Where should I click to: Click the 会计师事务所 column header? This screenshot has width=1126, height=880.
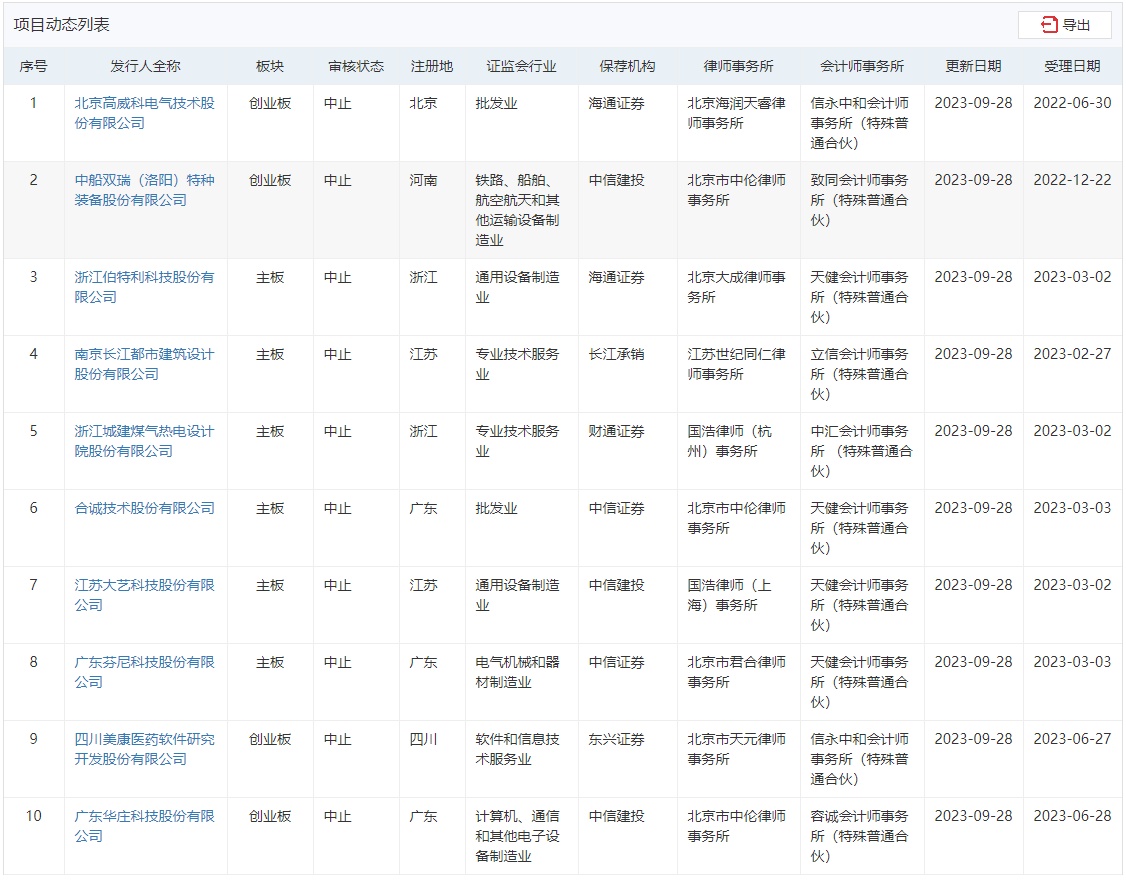862,66
